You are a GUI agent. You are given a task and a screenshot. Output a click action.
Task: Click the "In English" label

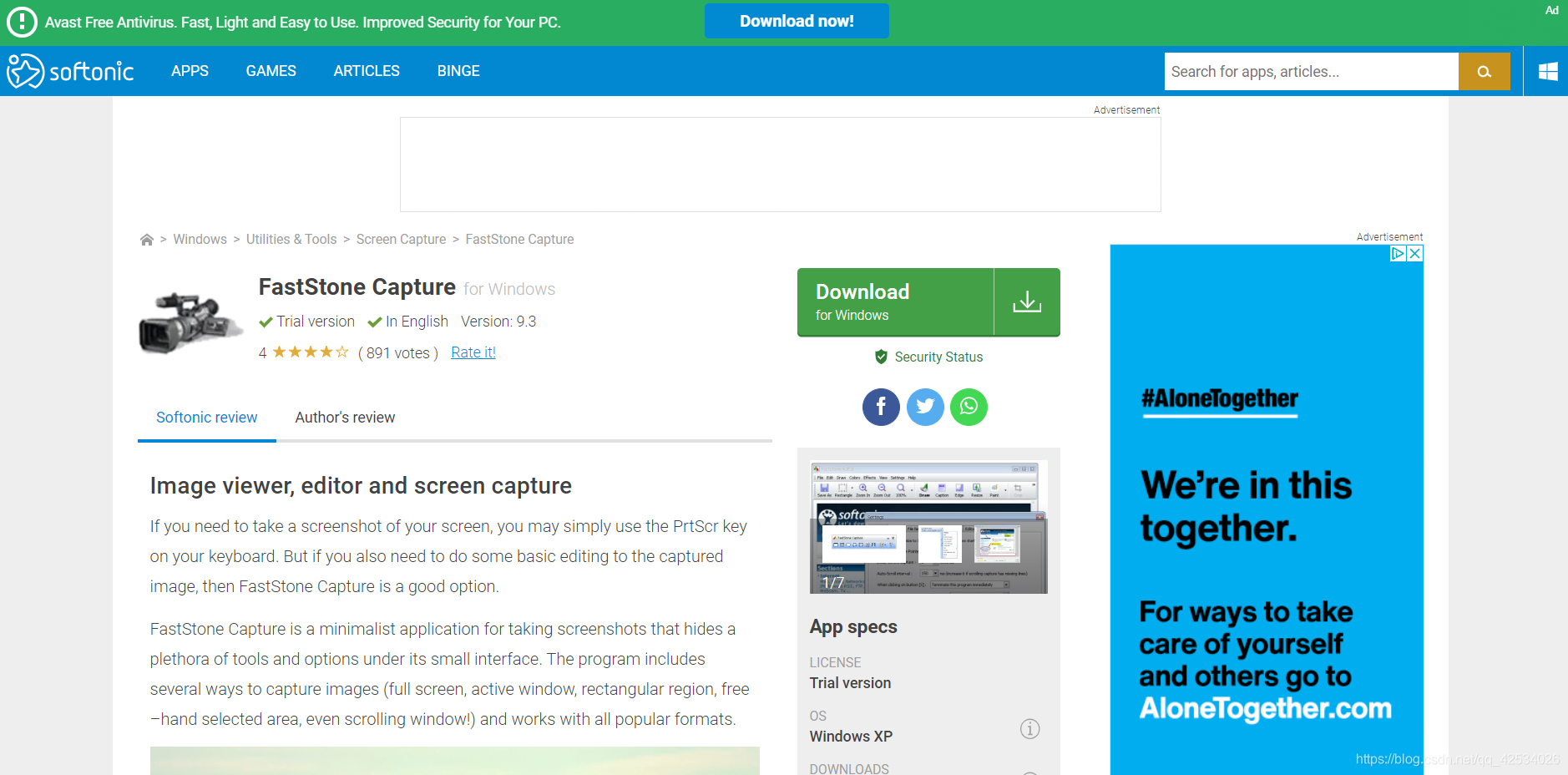click(417, 322)
